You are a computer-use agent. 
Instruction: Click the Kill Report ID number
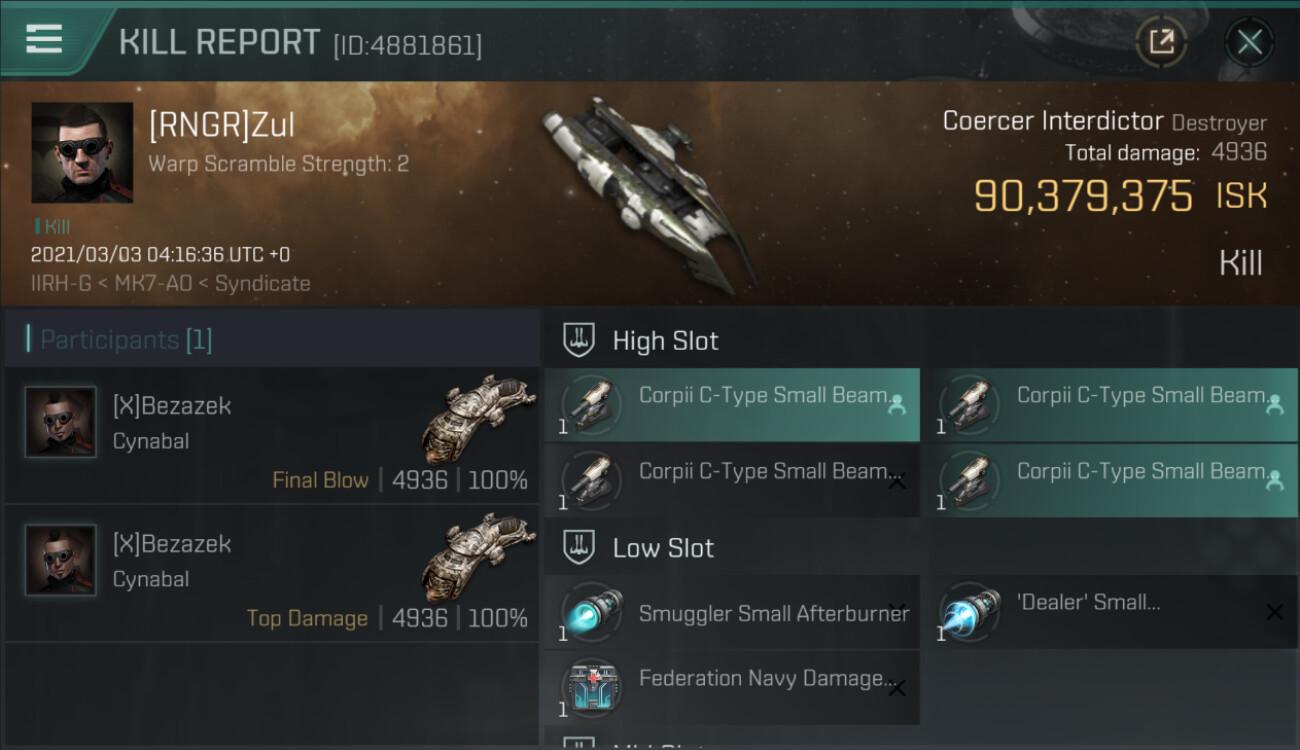pyautogui.click(x=407, y=45)
